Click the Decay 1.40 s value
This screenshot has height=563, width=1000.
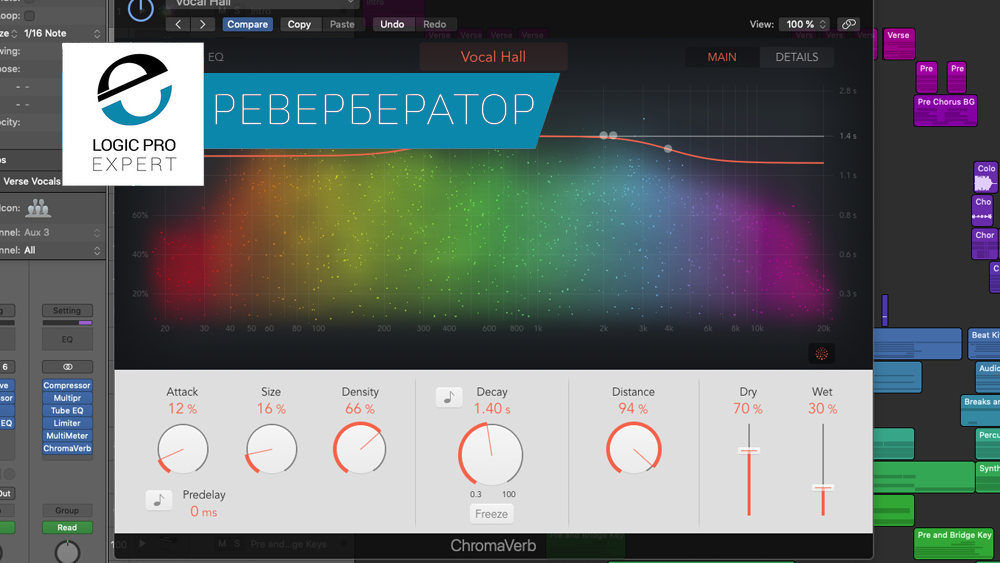tap(492, 409)
